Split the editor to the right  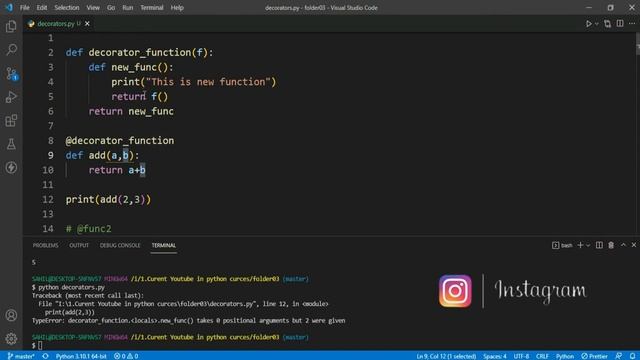click(x=620, y=24)
